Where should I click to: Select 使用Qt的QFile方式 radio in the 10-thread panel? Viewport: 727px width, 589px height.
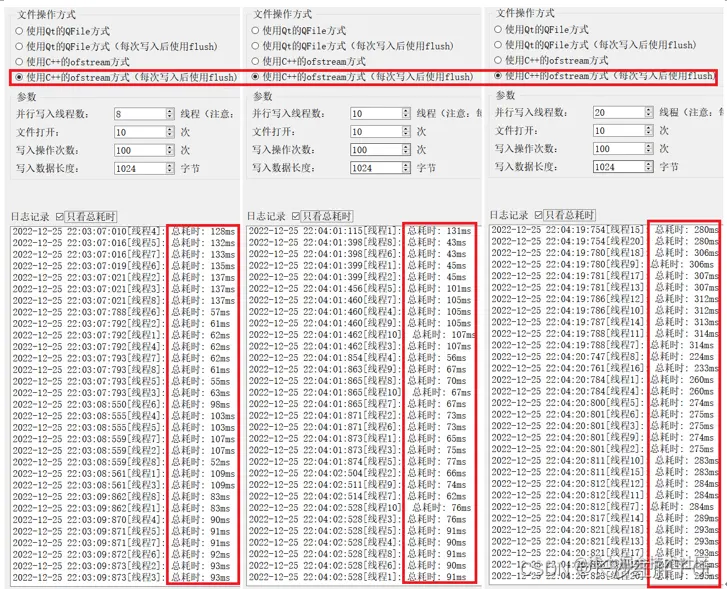point(255,31)
